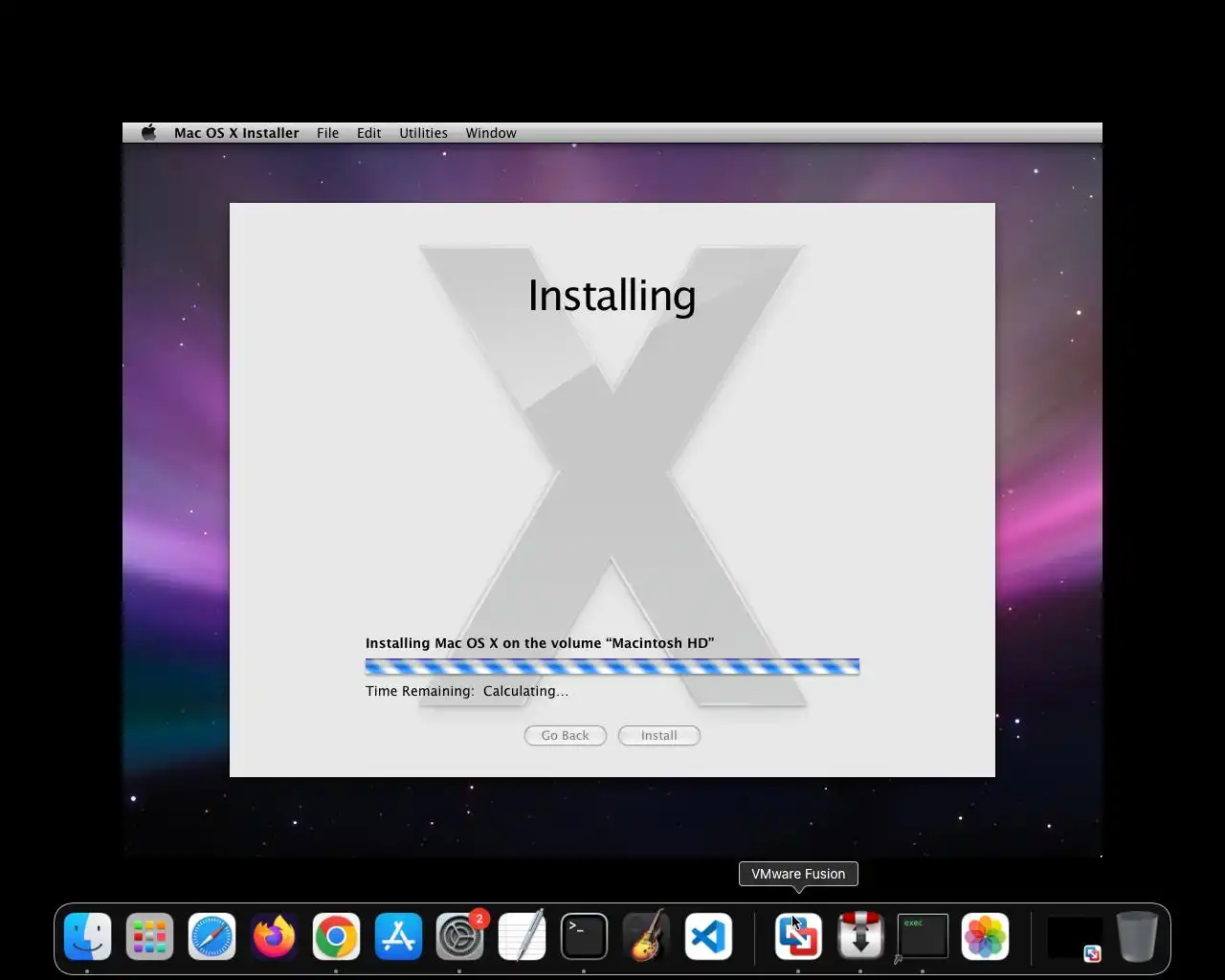
Task: Open GarageBand guitar icon
Action: (646, 936)
